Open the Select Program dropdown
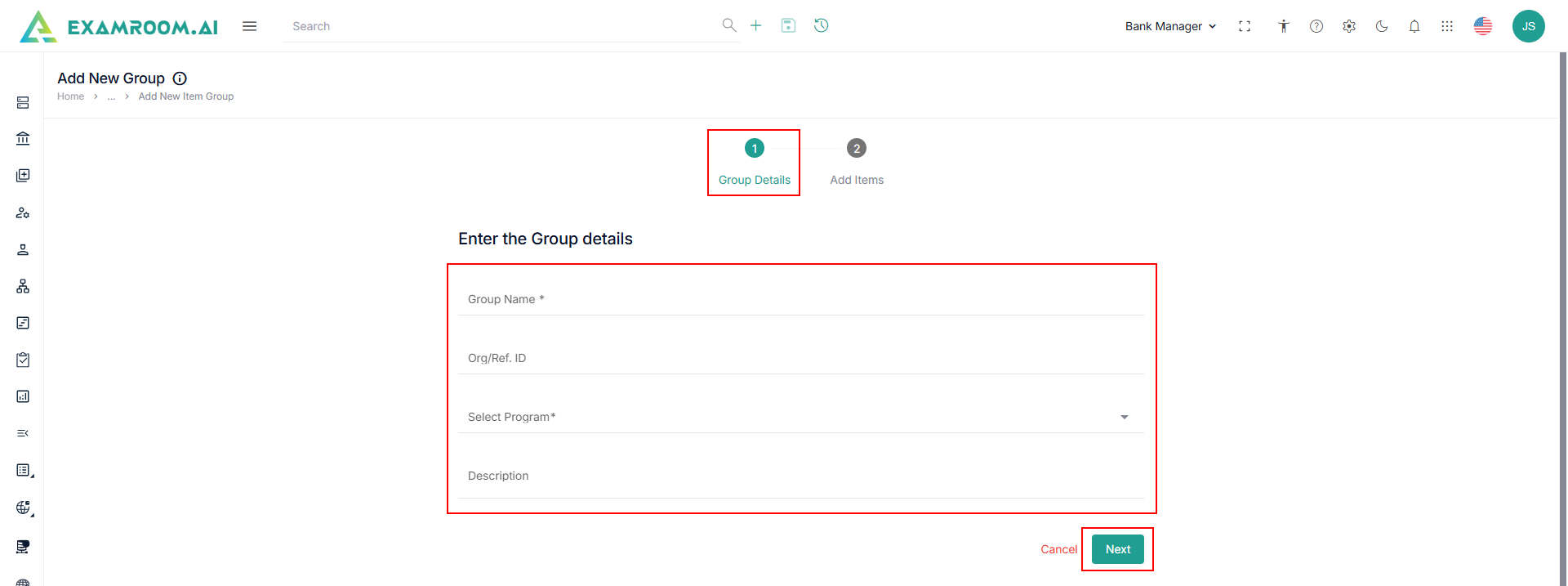This screenshot has width=1568, height=586. (x=800, y=417)
